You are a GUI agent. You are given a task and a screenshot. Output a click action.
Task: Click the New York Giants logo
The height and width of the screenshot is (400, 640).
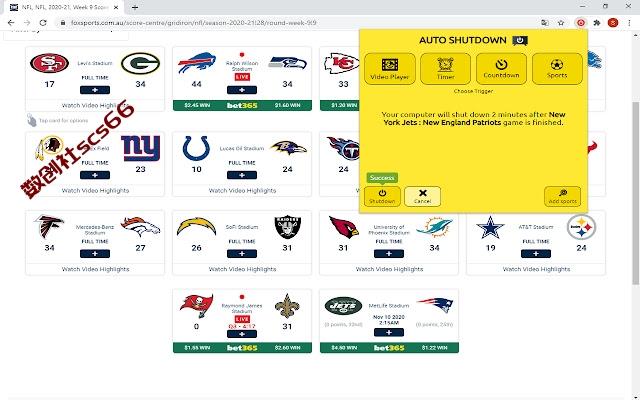(140, 149)
